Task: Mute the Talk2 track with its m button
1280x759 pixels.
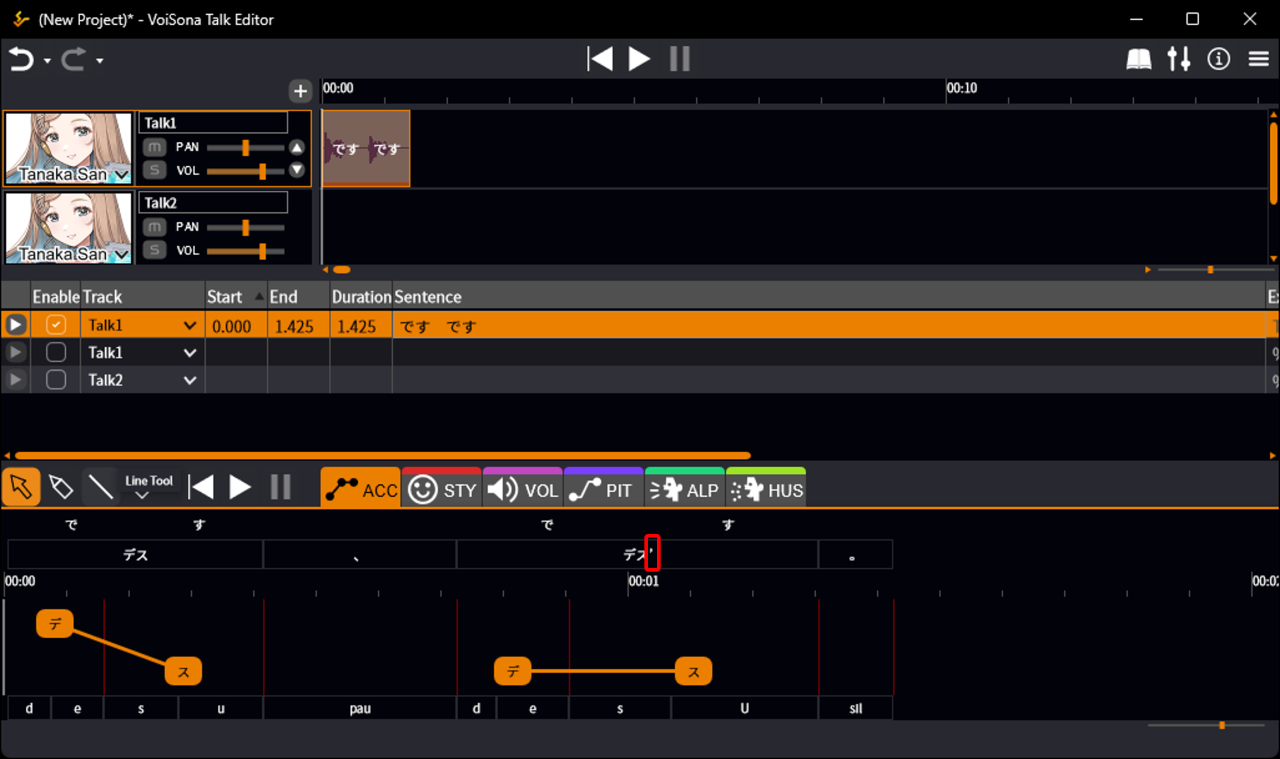Action: click(x=154, y=227)
